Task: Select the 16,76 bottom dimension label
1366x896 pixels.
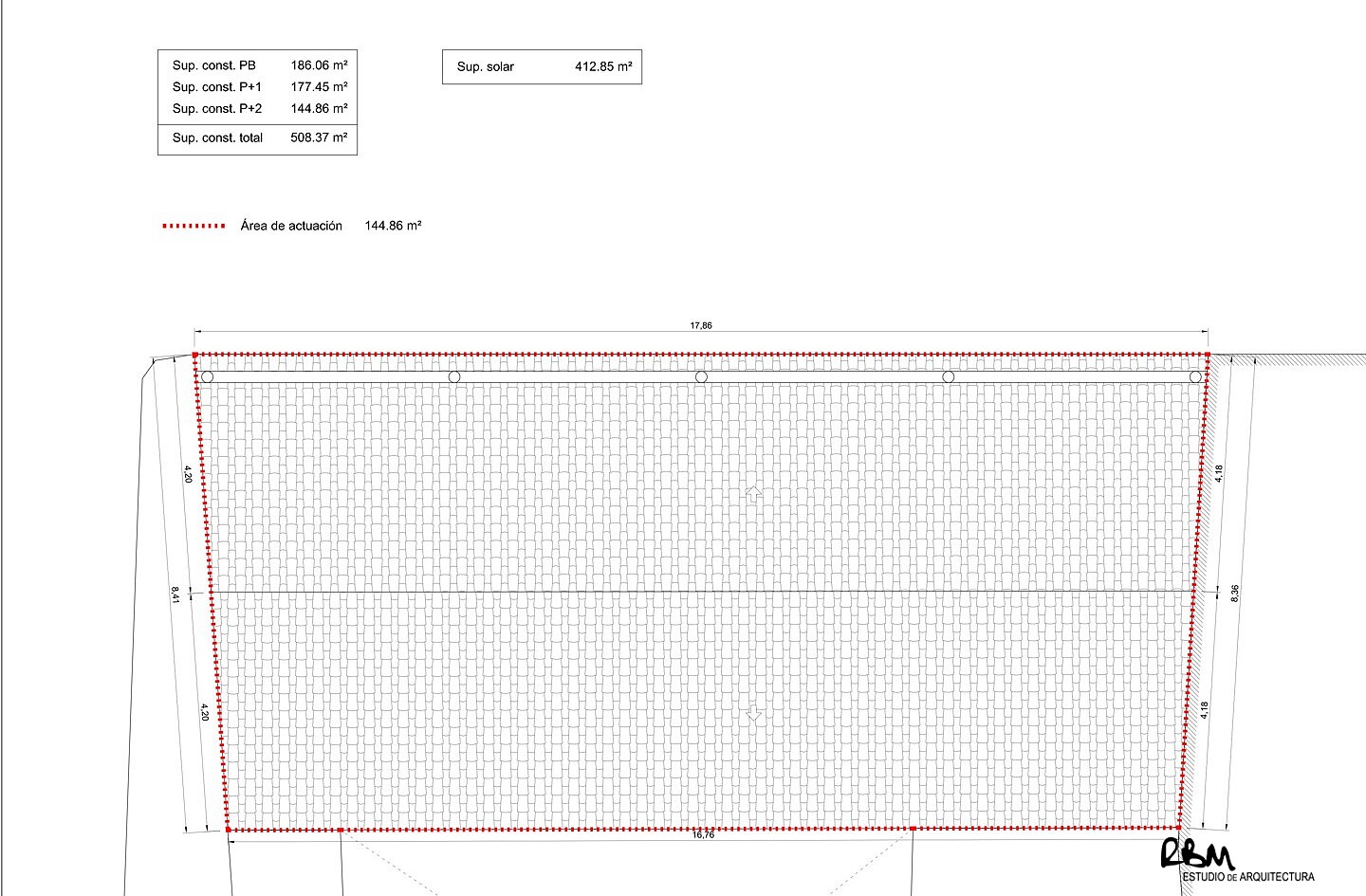Action: [703, 835]
